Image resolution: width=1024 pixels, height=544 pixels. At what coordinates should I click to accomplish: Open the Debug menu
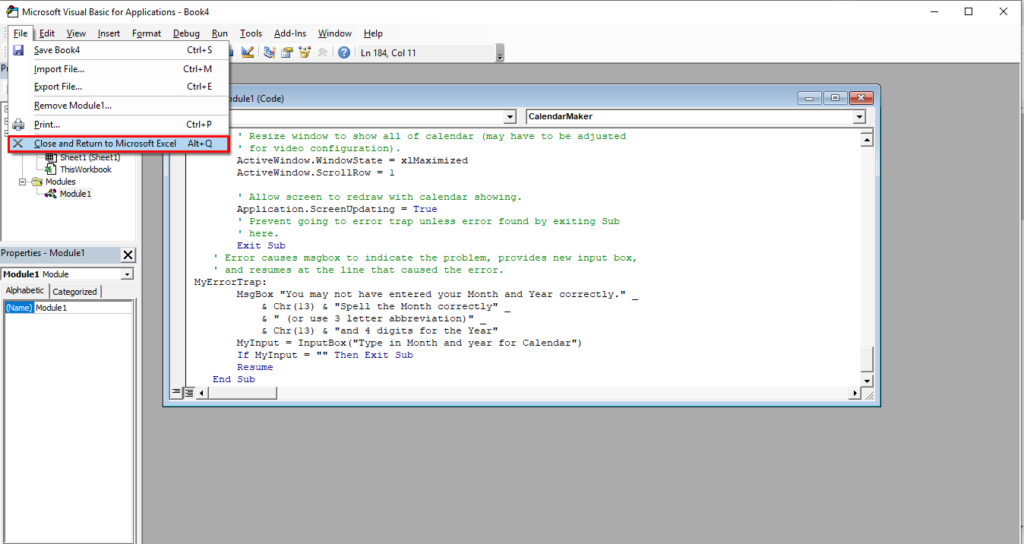[185, 33]
